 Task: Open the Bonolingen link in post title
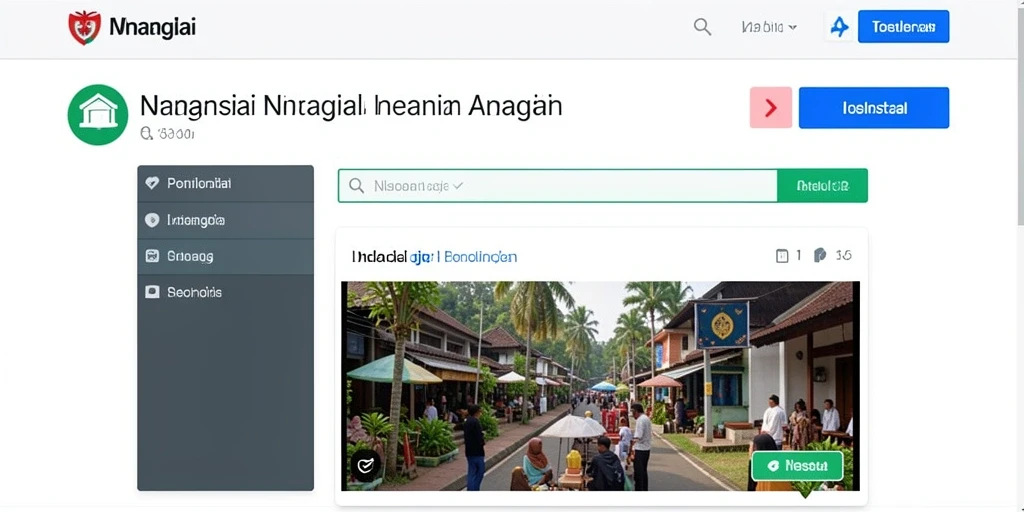click(x=481, y=257)
